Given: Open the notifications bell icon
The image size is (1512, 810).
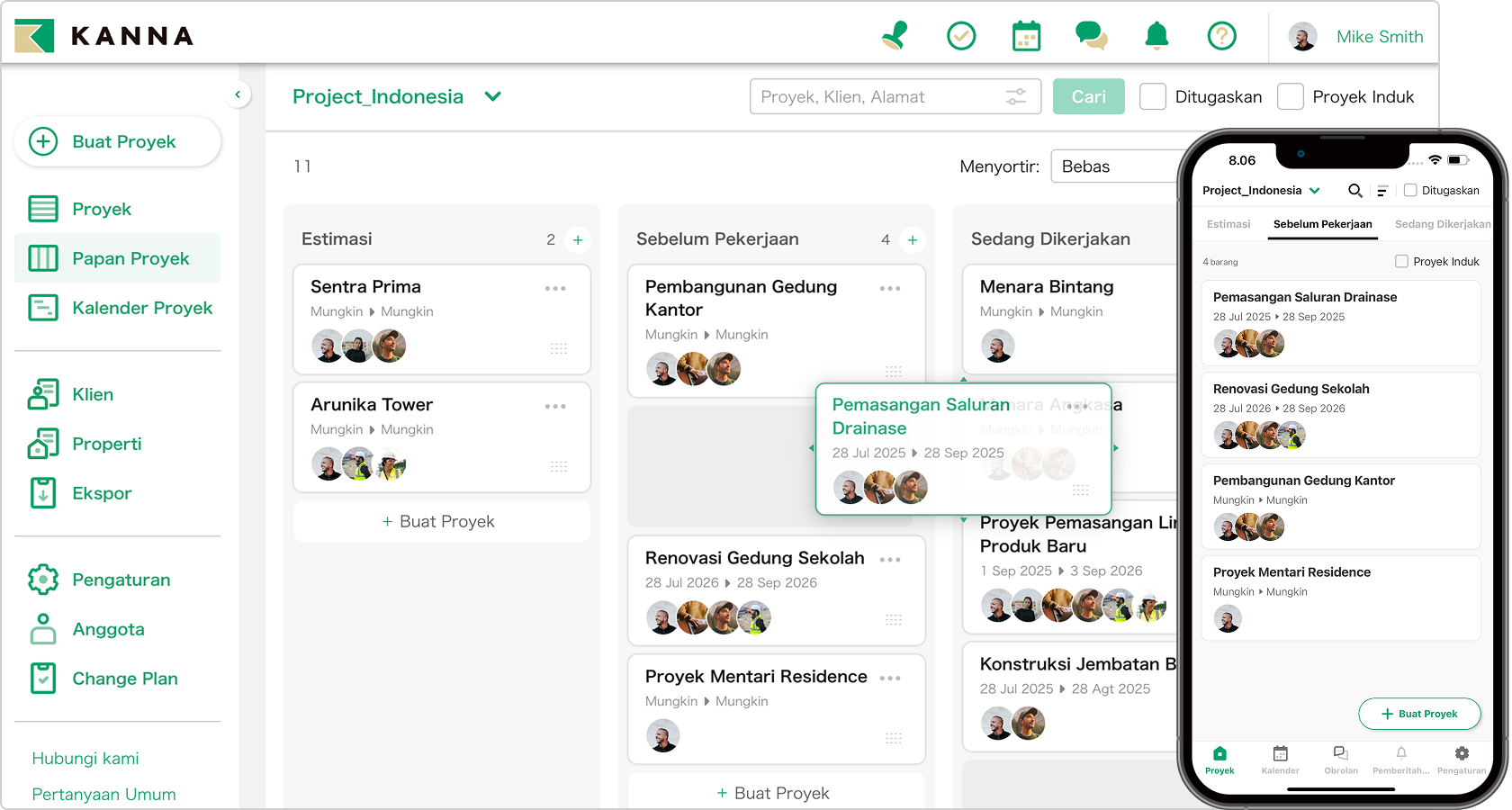Looking at the screenshot, I should (1157, 36).
